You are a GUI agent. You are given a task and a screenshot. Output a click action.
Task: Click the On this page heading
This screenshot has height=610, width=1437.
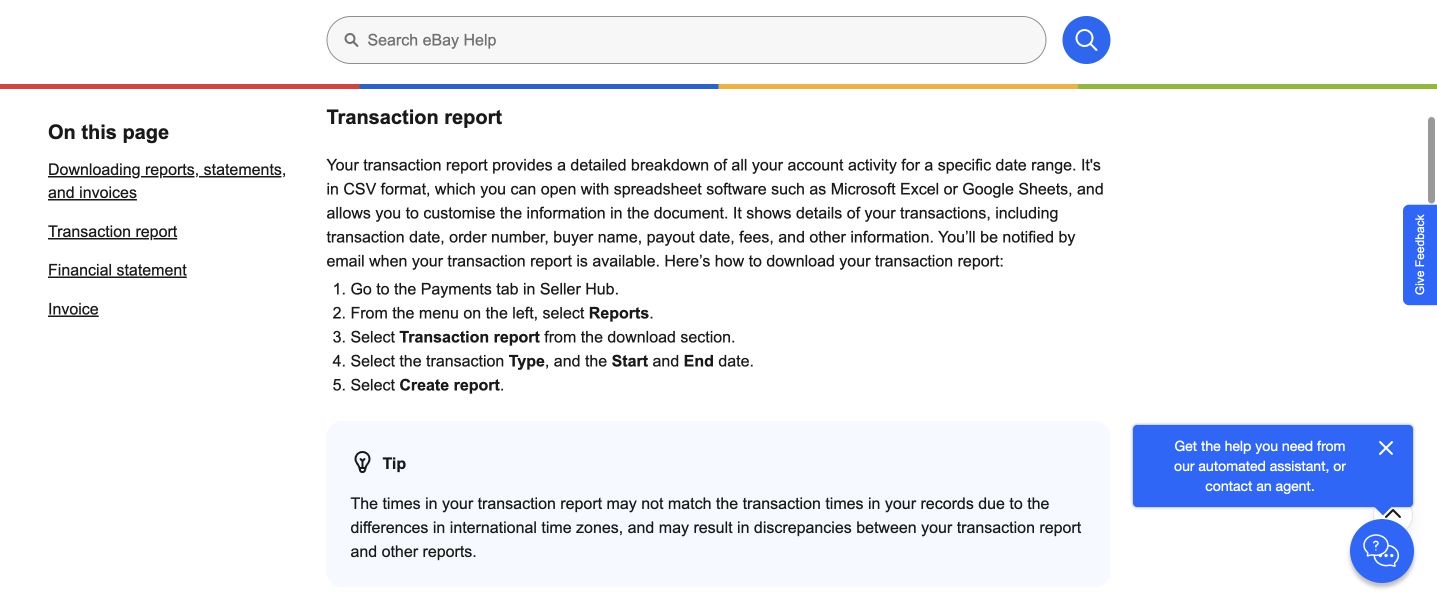tap(108, 132)
